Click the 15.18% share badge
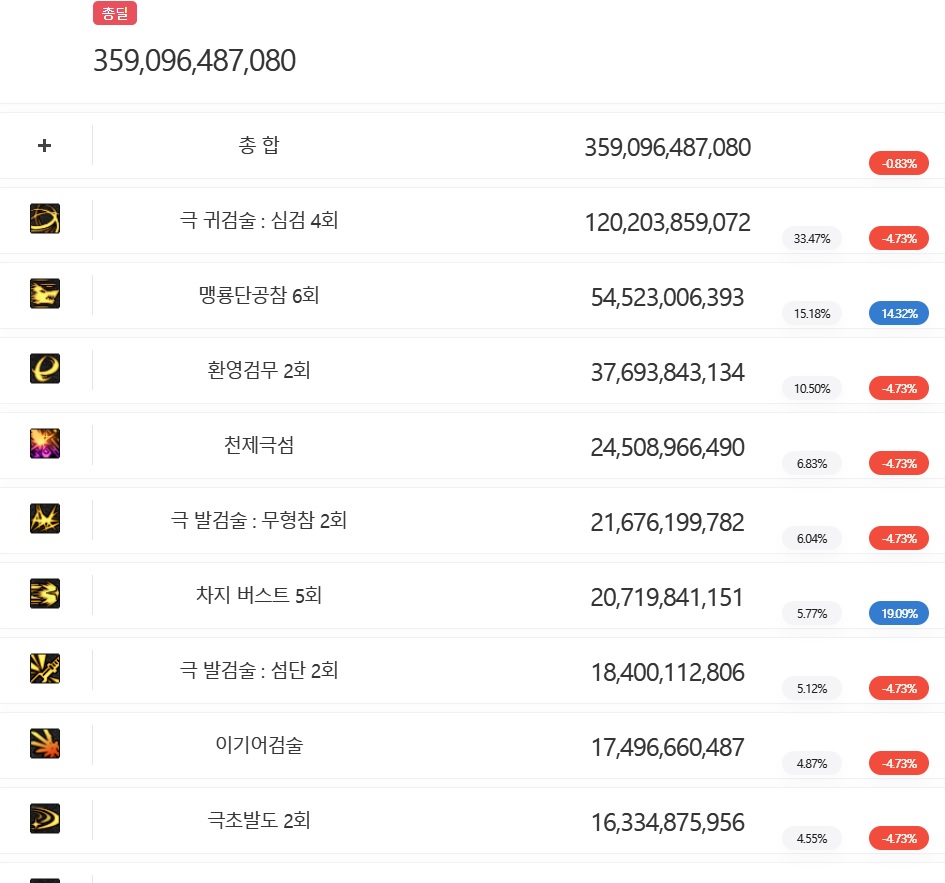 [812, 313]
